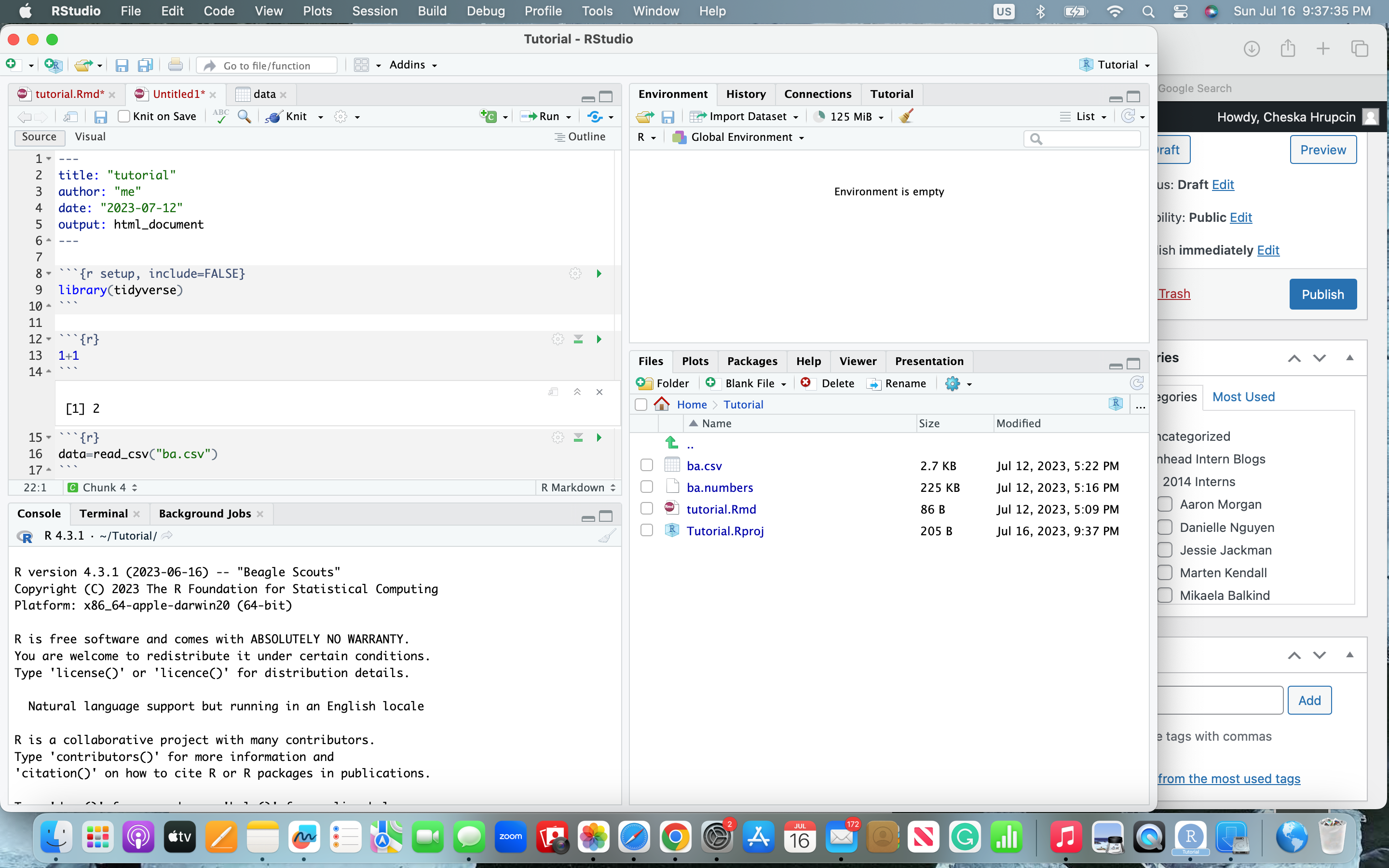Switch to the Packages tab
This screenshot has height=868, width=1389.
(752, 361)
